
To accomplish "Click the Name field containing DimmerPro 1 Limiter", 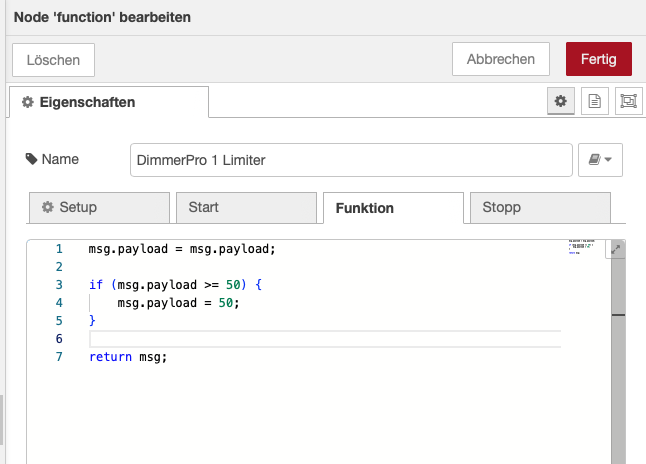I will click(350, 160).
